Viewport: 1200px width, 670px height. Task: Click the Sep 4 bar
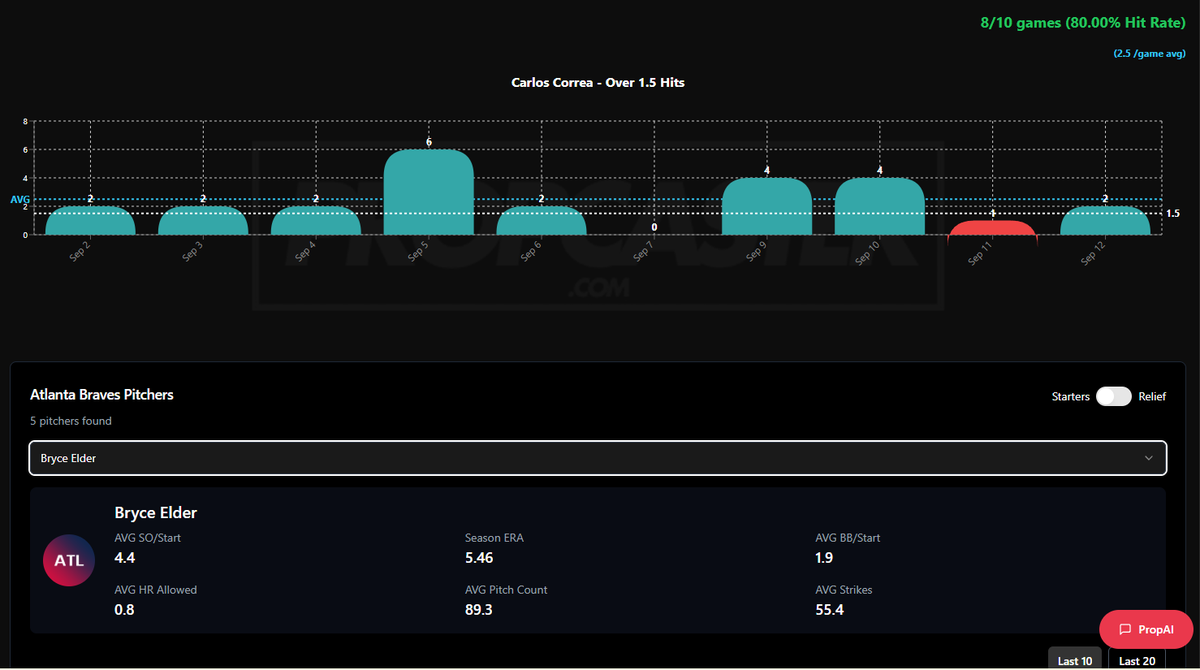(x=316, y=220)
